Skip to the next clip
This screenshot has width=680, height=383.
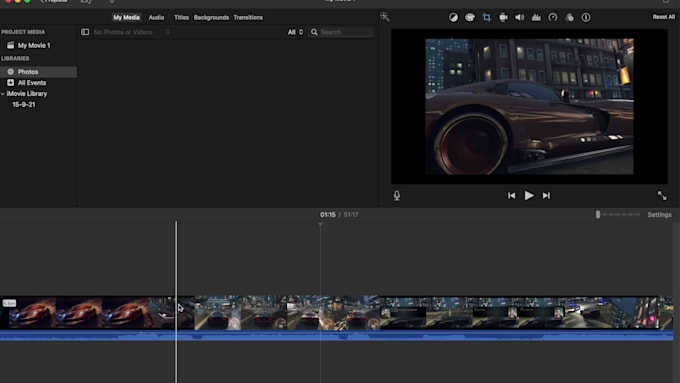click(546, 196)
